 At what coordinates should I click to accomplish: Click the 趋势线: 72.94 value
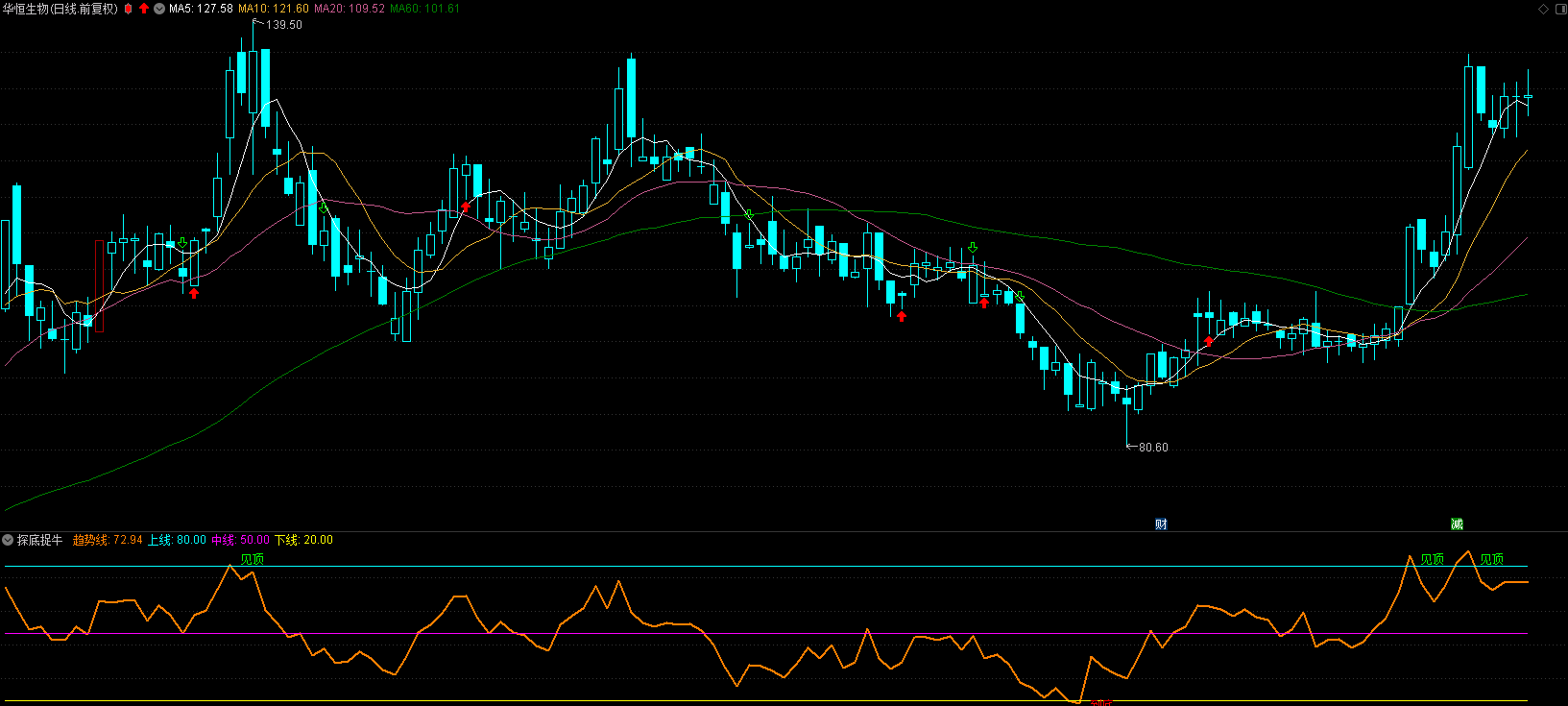click(x=108, y=540)
